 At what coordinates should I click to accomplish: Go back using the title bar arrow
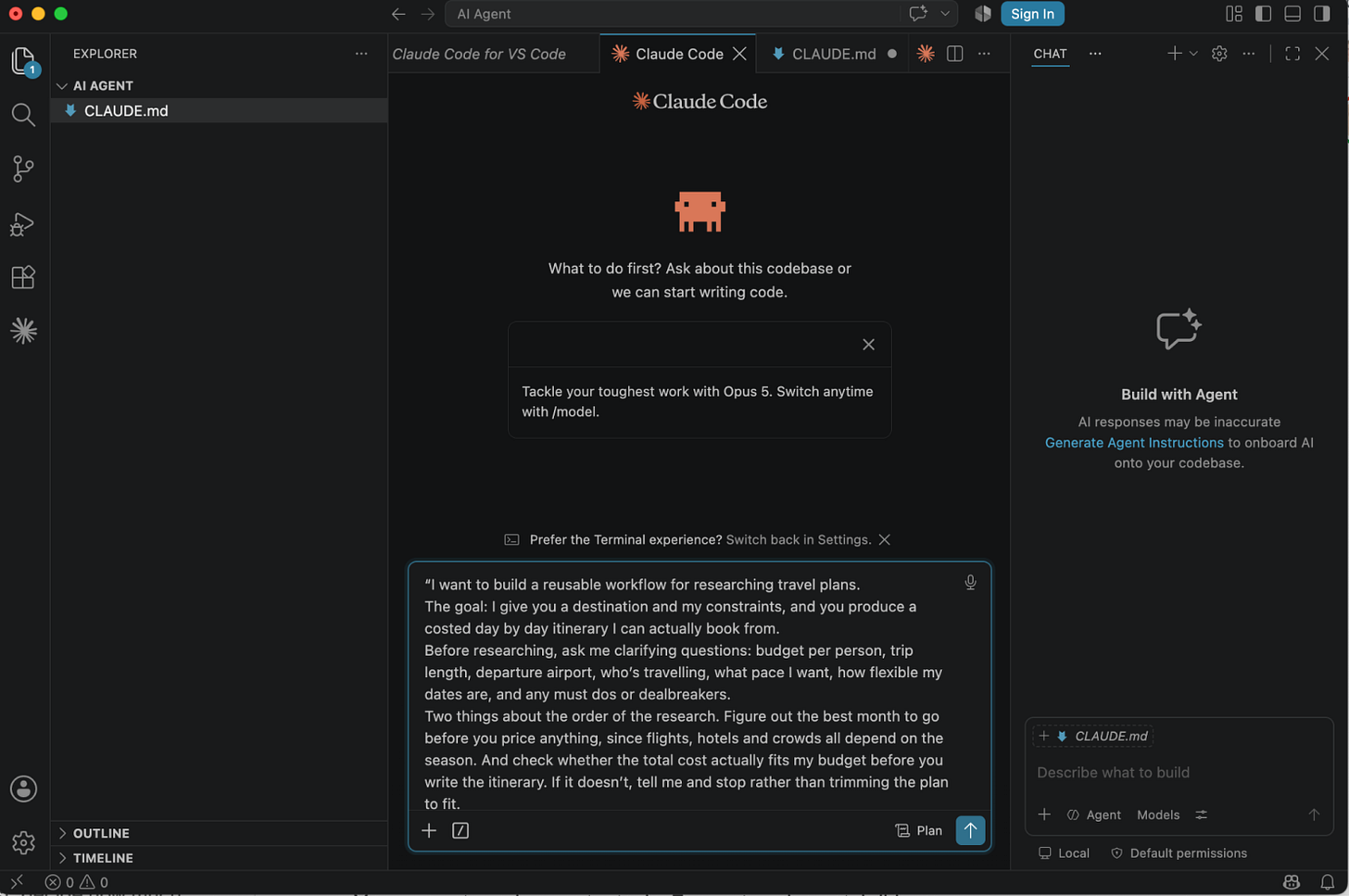tap(398, 14)
